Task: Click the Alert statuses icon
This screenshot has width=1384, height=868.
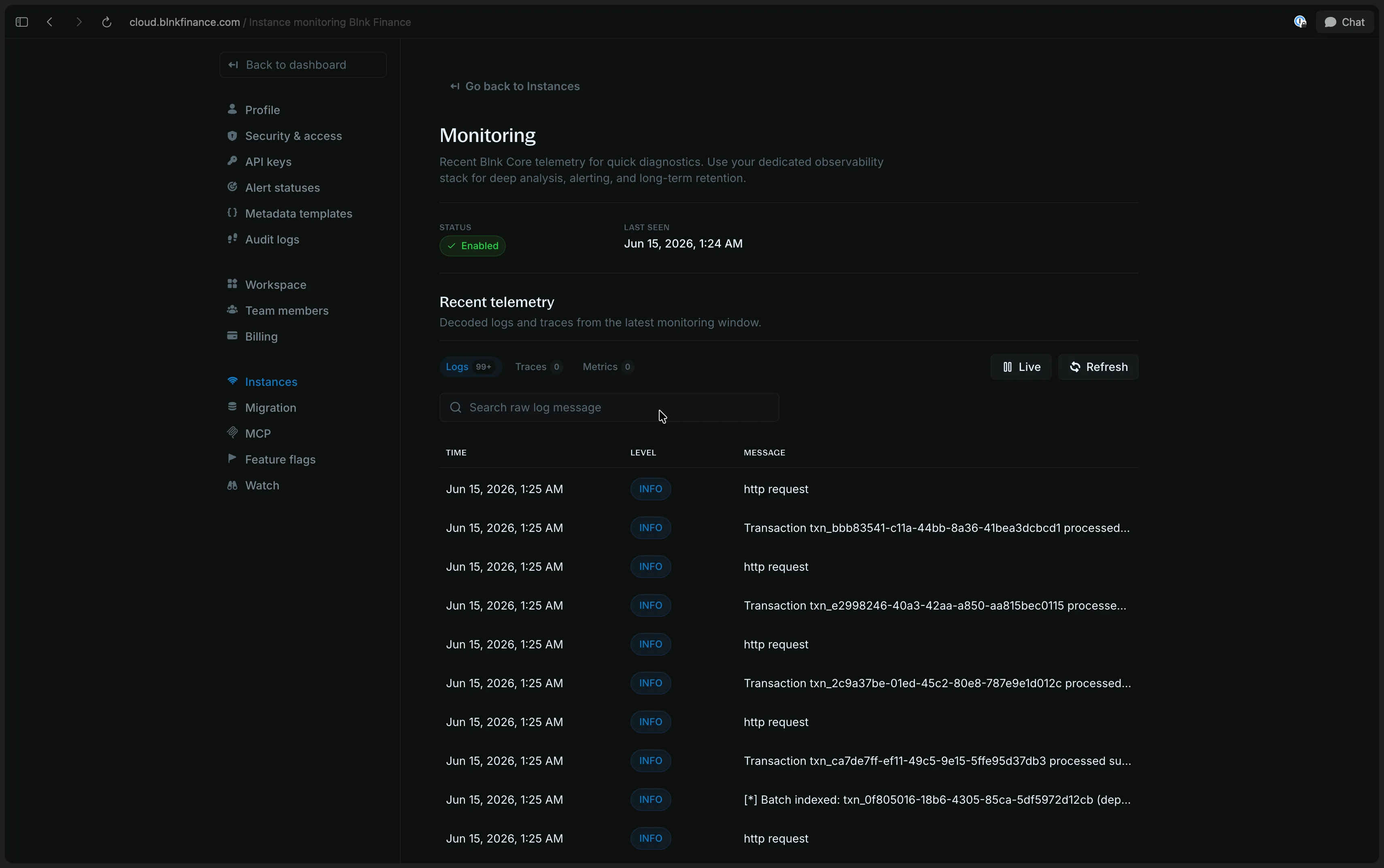Action: [x=232, y=187]
